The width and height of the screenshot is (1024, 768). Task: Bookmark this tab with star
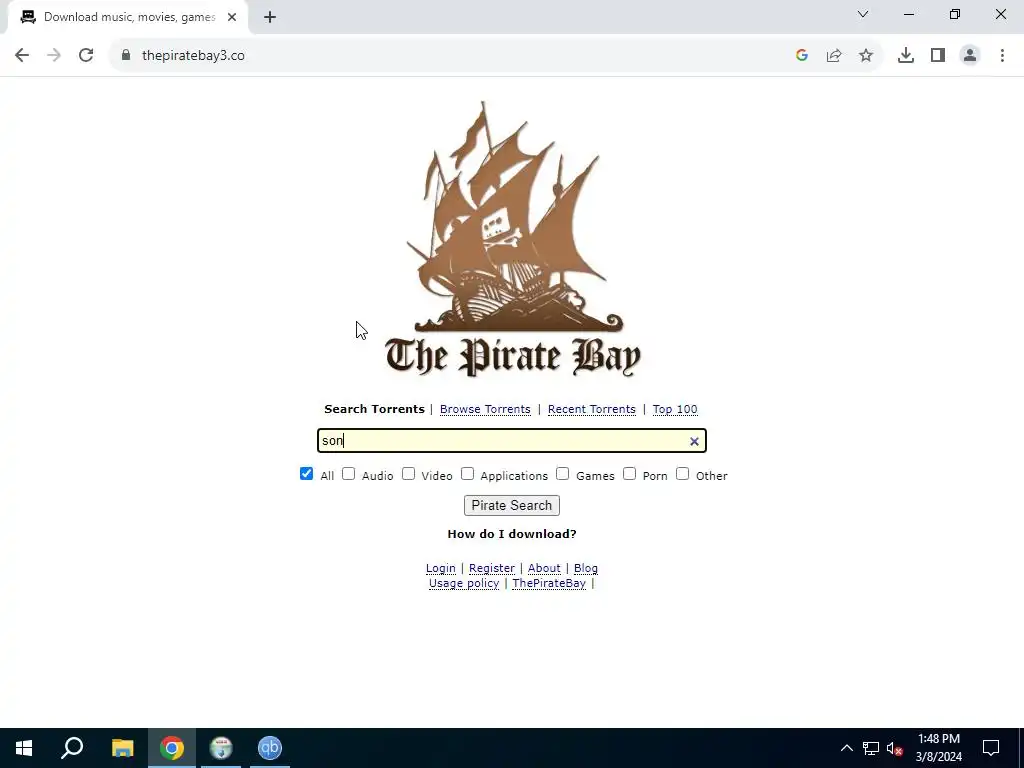point(866,56)
